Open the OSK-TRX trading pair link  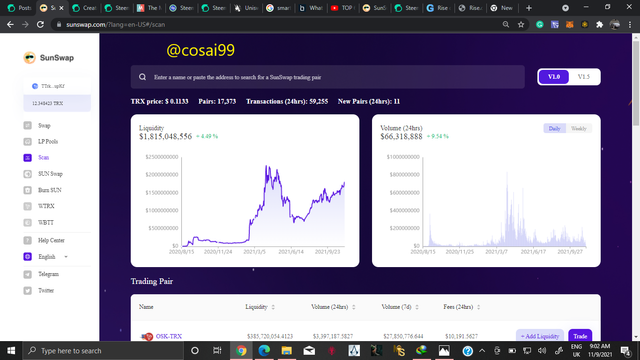(169, 336)
